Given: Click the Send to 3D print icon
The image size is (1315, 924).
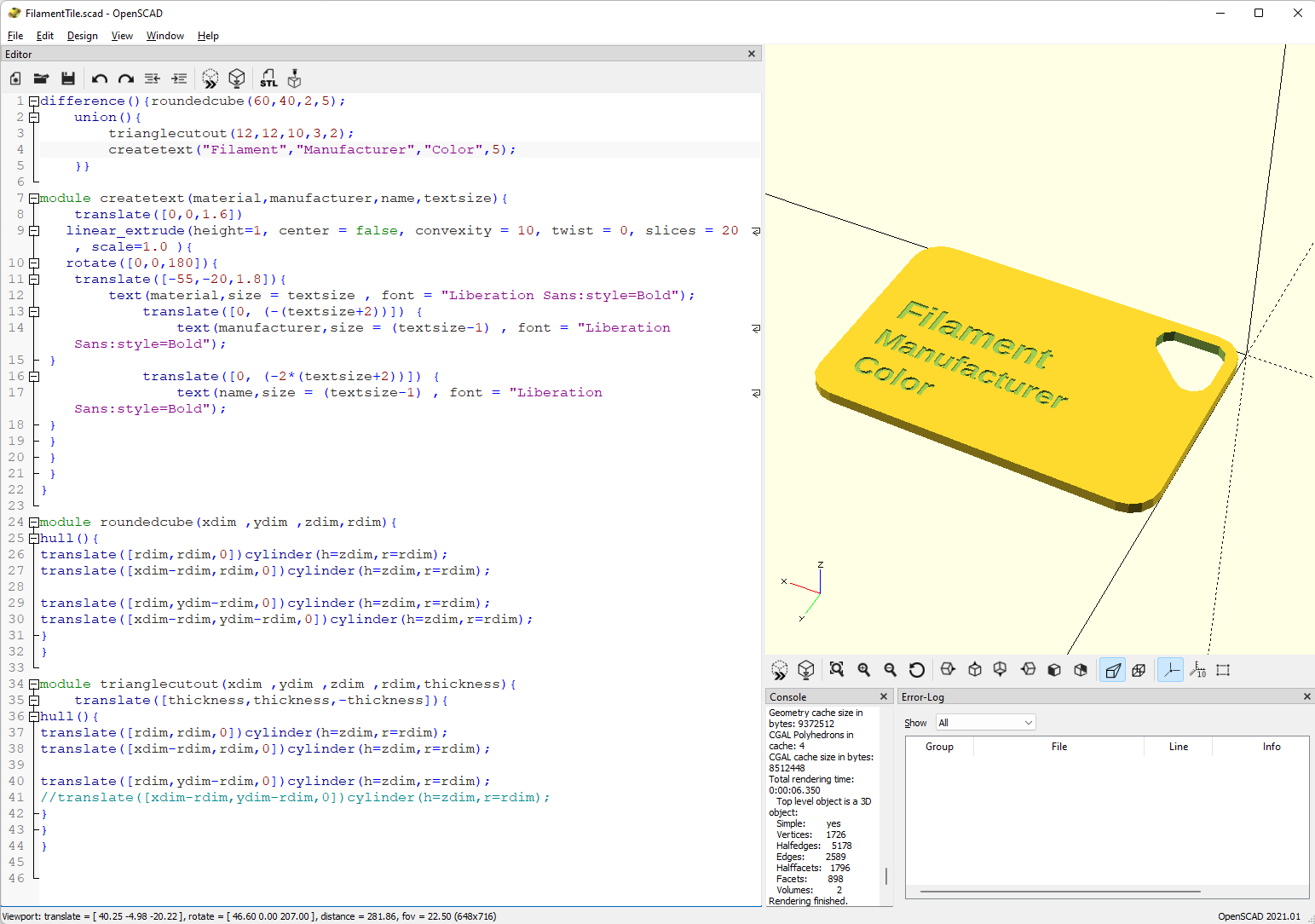Looking at the screenshot, I should point(295,78).
